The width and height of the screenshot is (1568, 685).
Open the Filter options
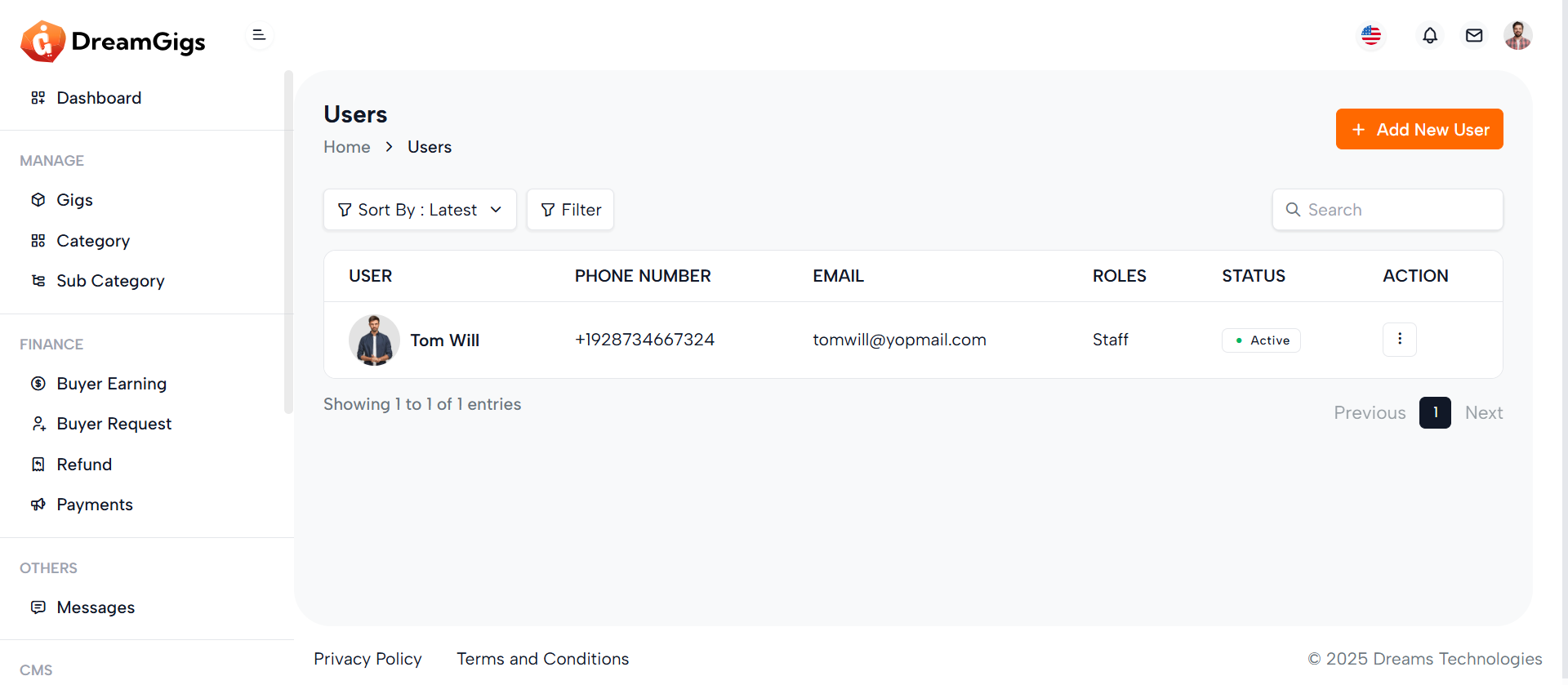[570, 210]
